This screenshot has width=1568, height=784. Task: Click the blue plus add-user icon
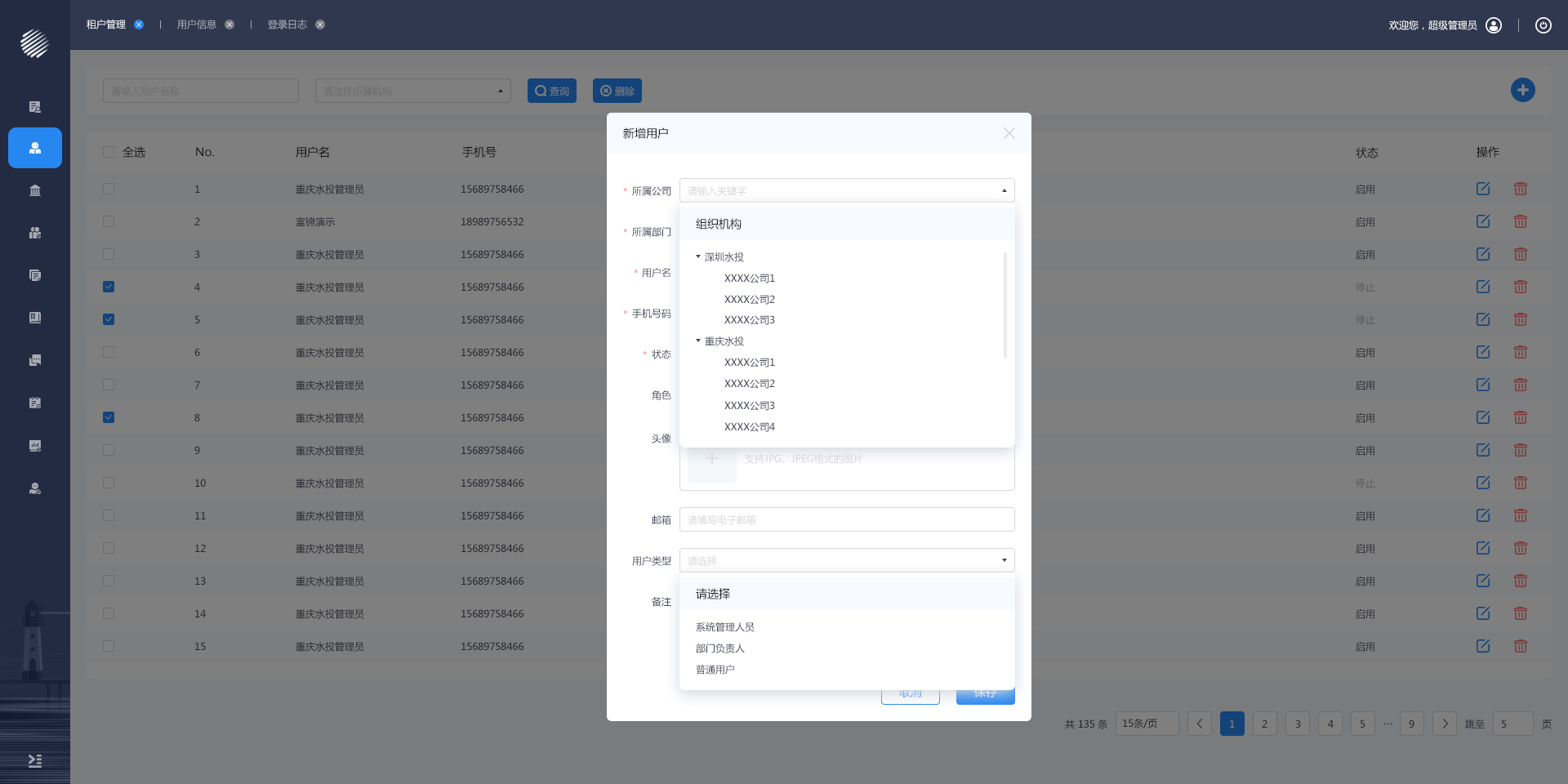[1522, 90]
